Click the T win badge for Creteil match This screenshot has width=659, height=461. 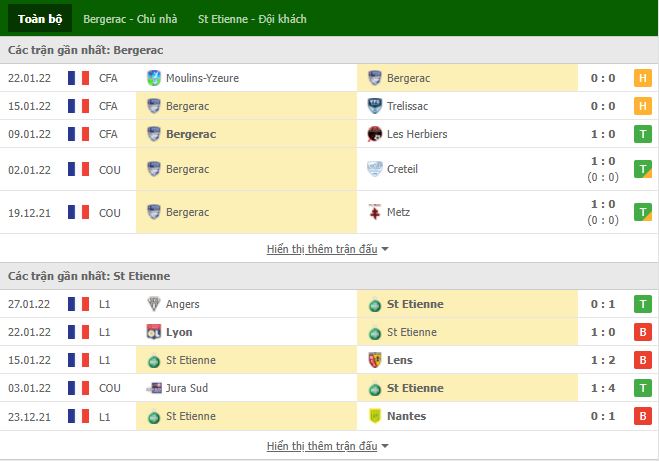pyautogui.click(x=643, y=169)
